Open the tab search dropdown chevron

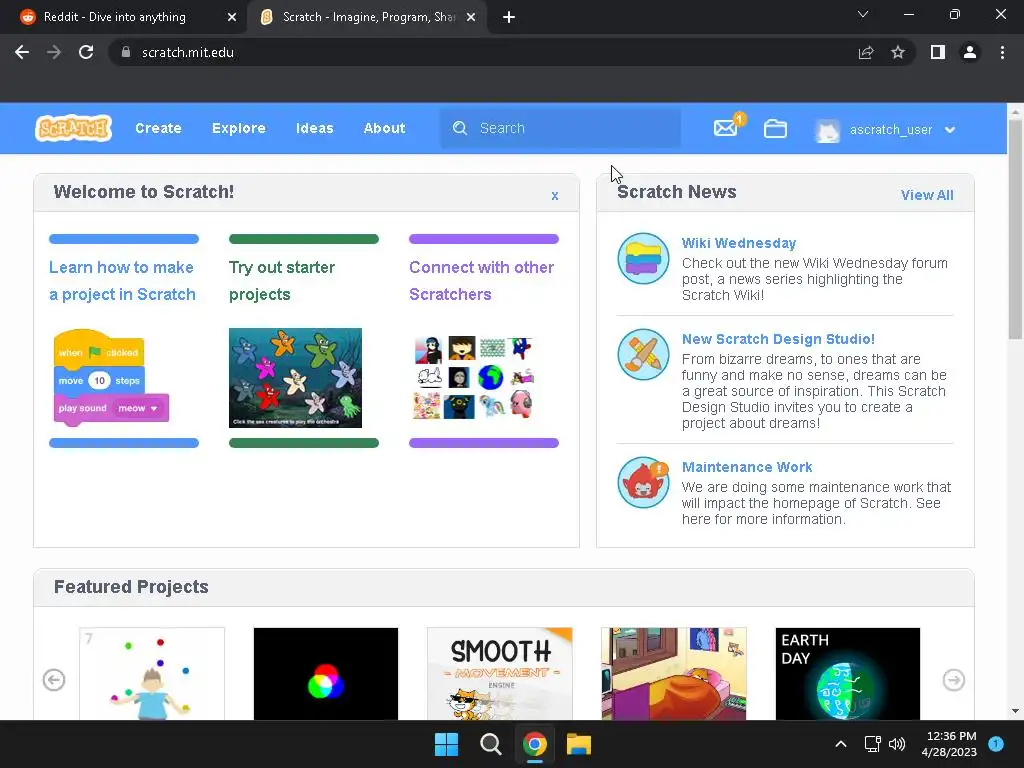tap(863, 14)
